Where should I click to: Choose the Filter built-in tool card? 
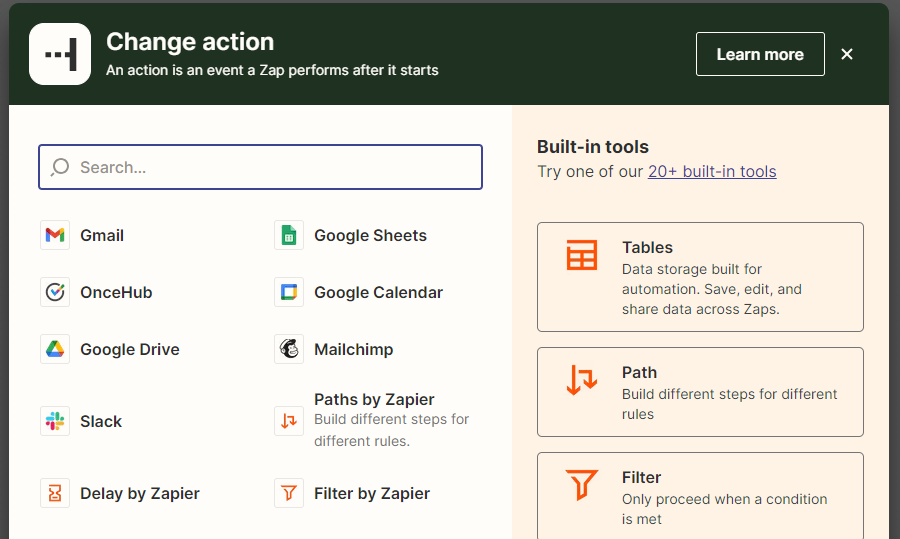click(x=700, y=496)
